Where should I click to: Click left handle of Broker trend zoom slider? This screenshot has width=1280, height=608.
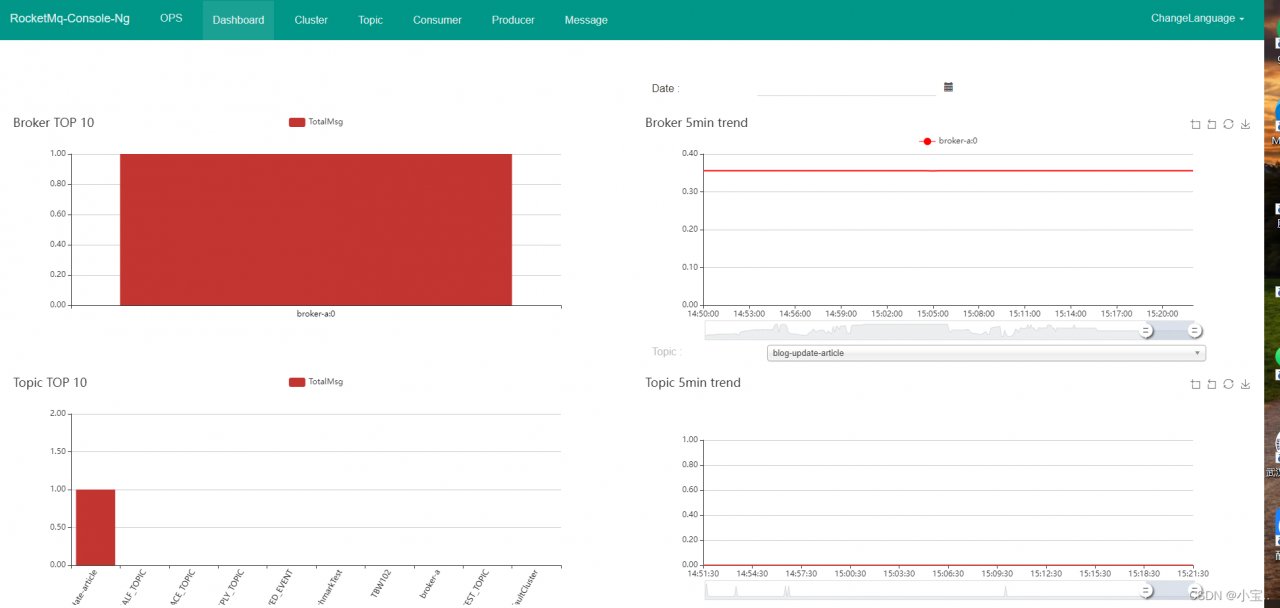pyautogui.click(x=1147, y=331)
